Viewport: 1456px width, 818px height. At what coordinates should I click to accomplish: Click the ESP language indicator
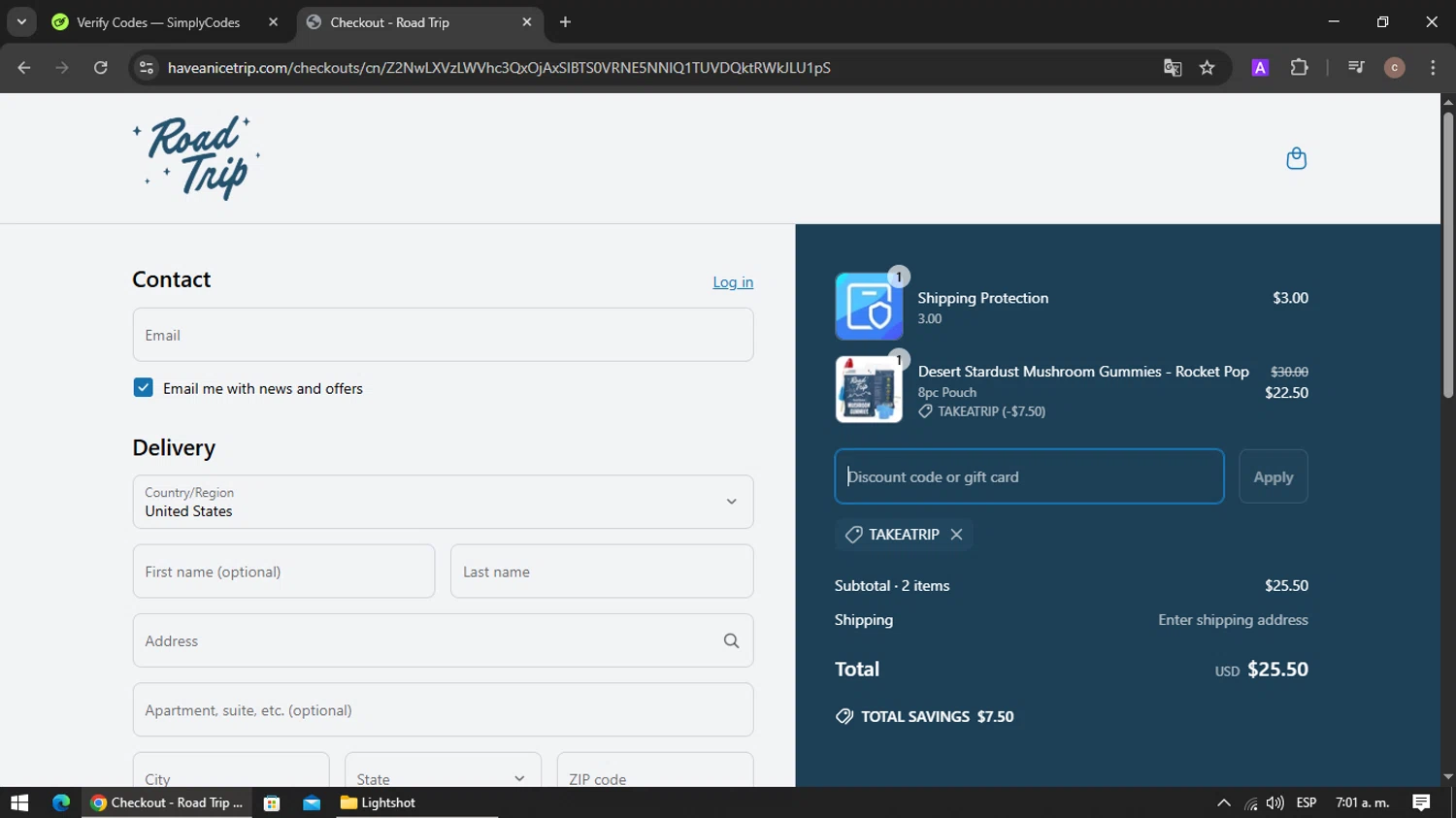1307,802
